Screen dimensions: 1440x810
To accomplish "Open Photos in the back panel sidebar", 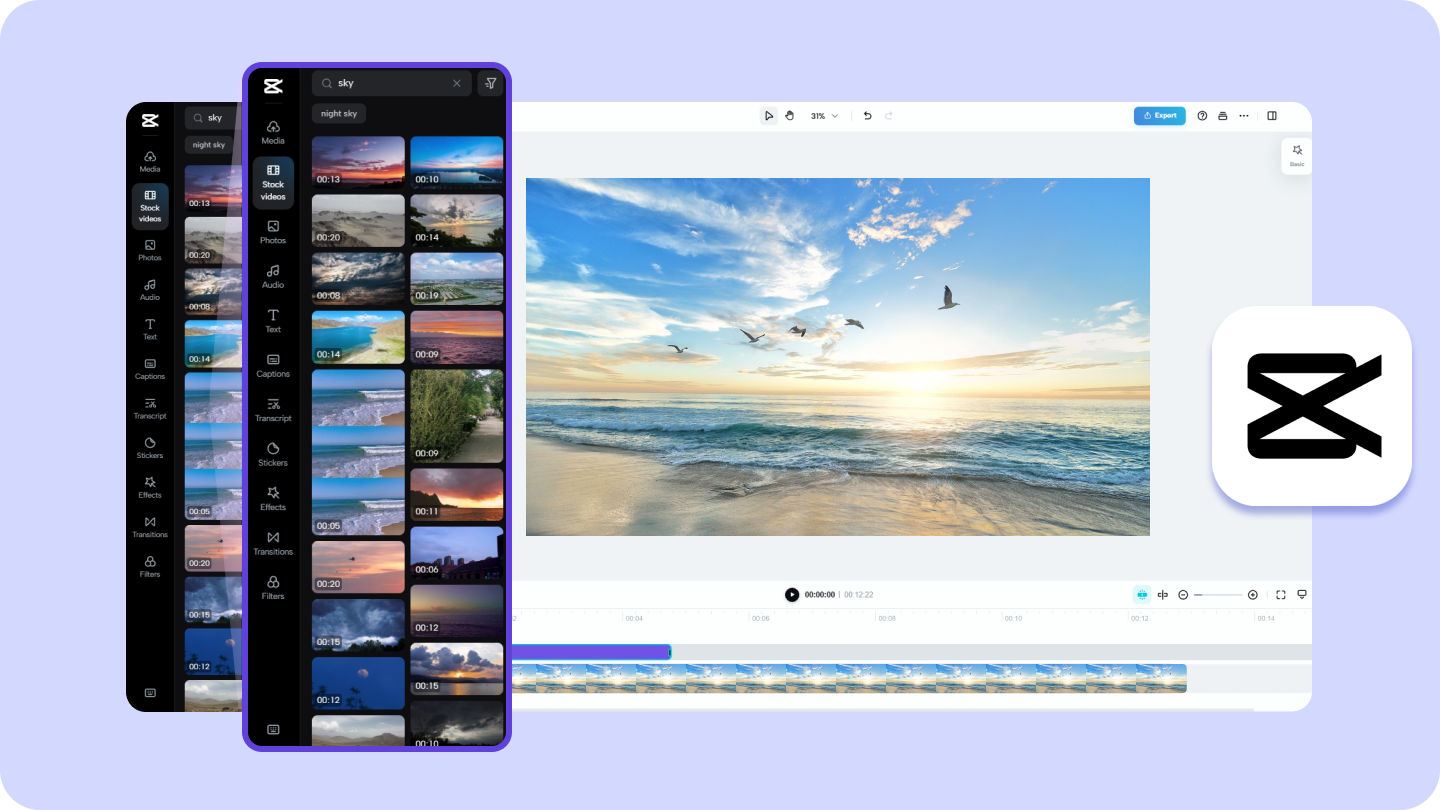I will pos(150,250).
